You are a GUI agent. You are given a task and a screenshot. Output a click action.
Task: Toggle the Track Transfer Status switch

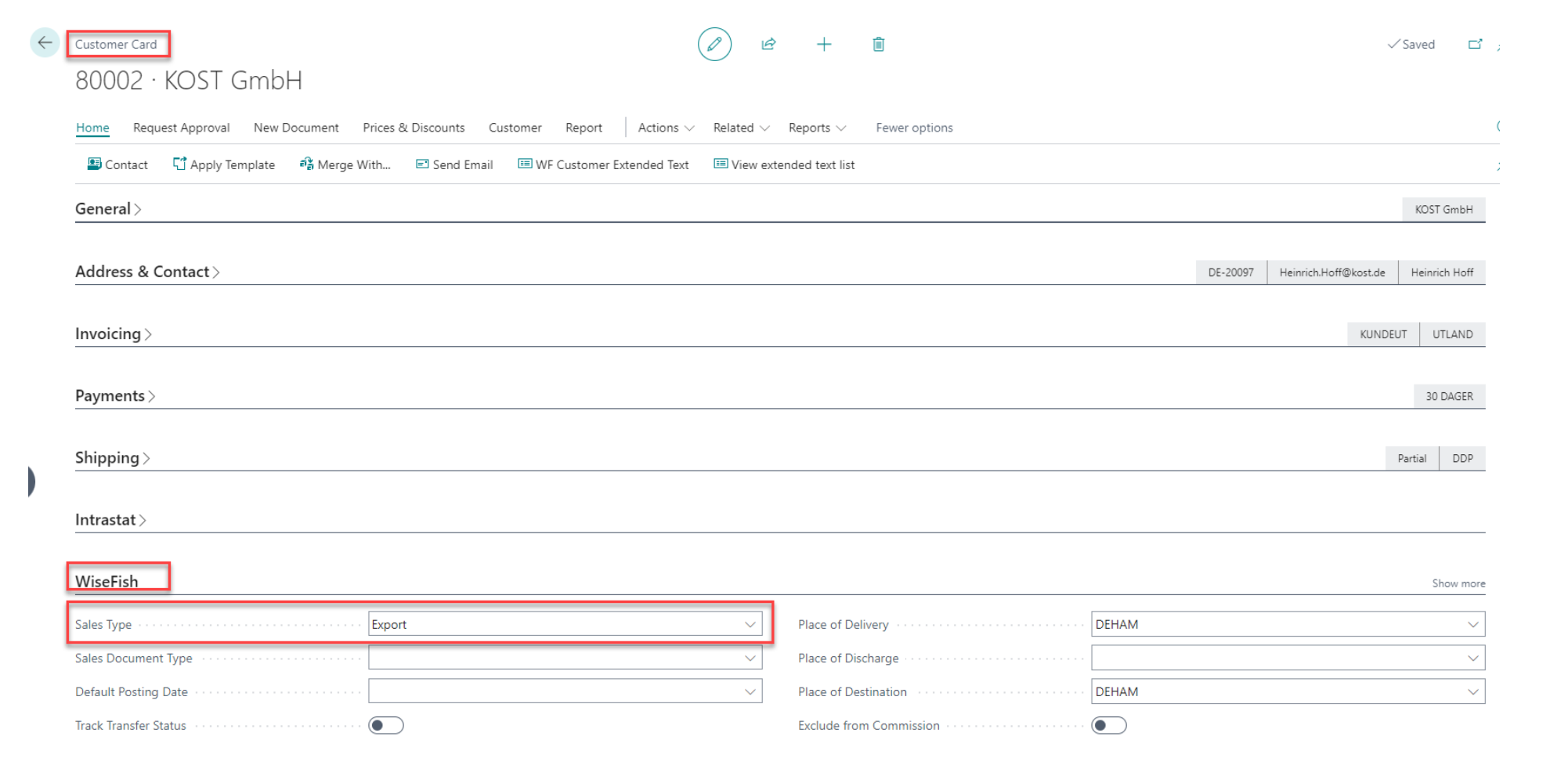pyautogui.click(x=386, y=726)
